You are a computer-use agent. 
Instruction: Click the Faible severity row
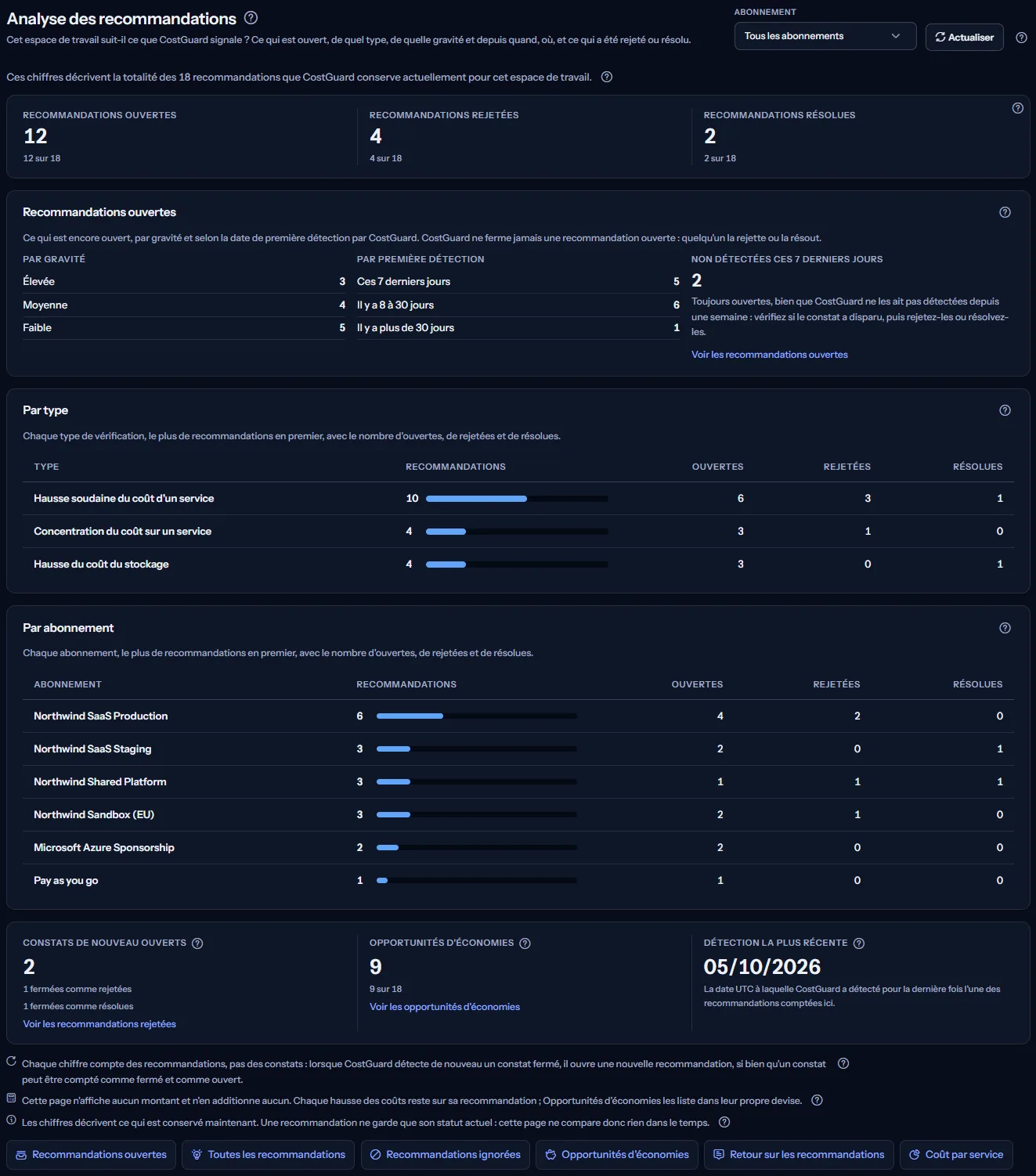pos(184,328)
